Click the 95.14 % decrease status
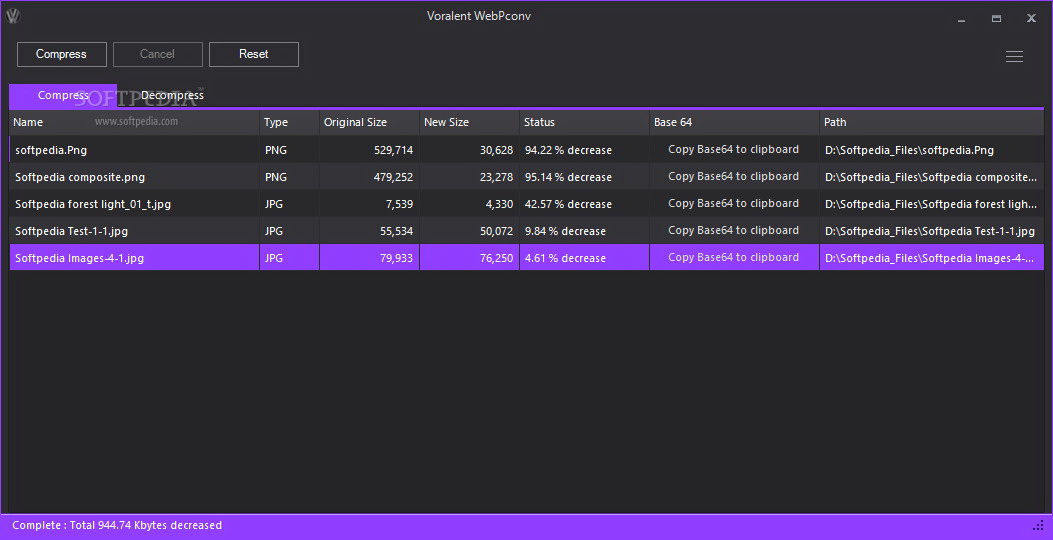 [x=568, y=177]
